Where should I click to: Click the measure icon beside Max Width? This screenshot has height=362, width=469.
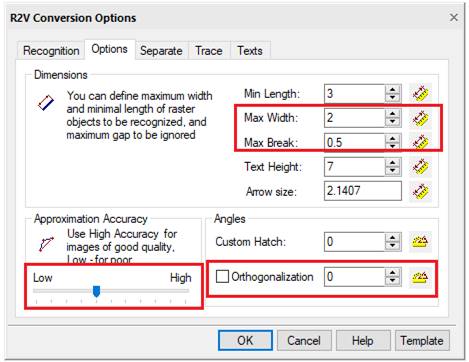[x=420, y=118]
